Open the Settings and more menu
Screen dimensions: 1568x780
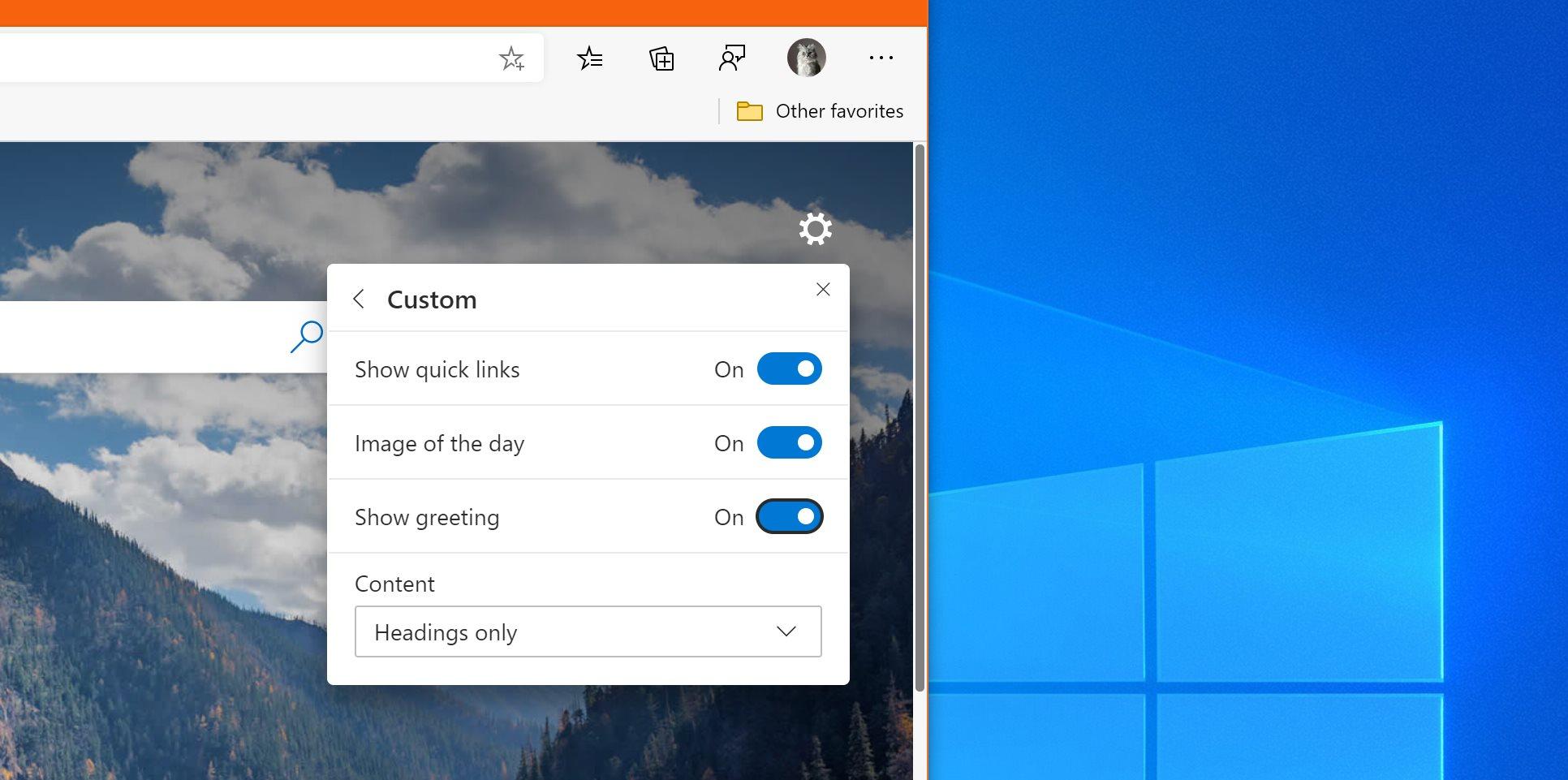pyautogui.click(x=881, y=58)
